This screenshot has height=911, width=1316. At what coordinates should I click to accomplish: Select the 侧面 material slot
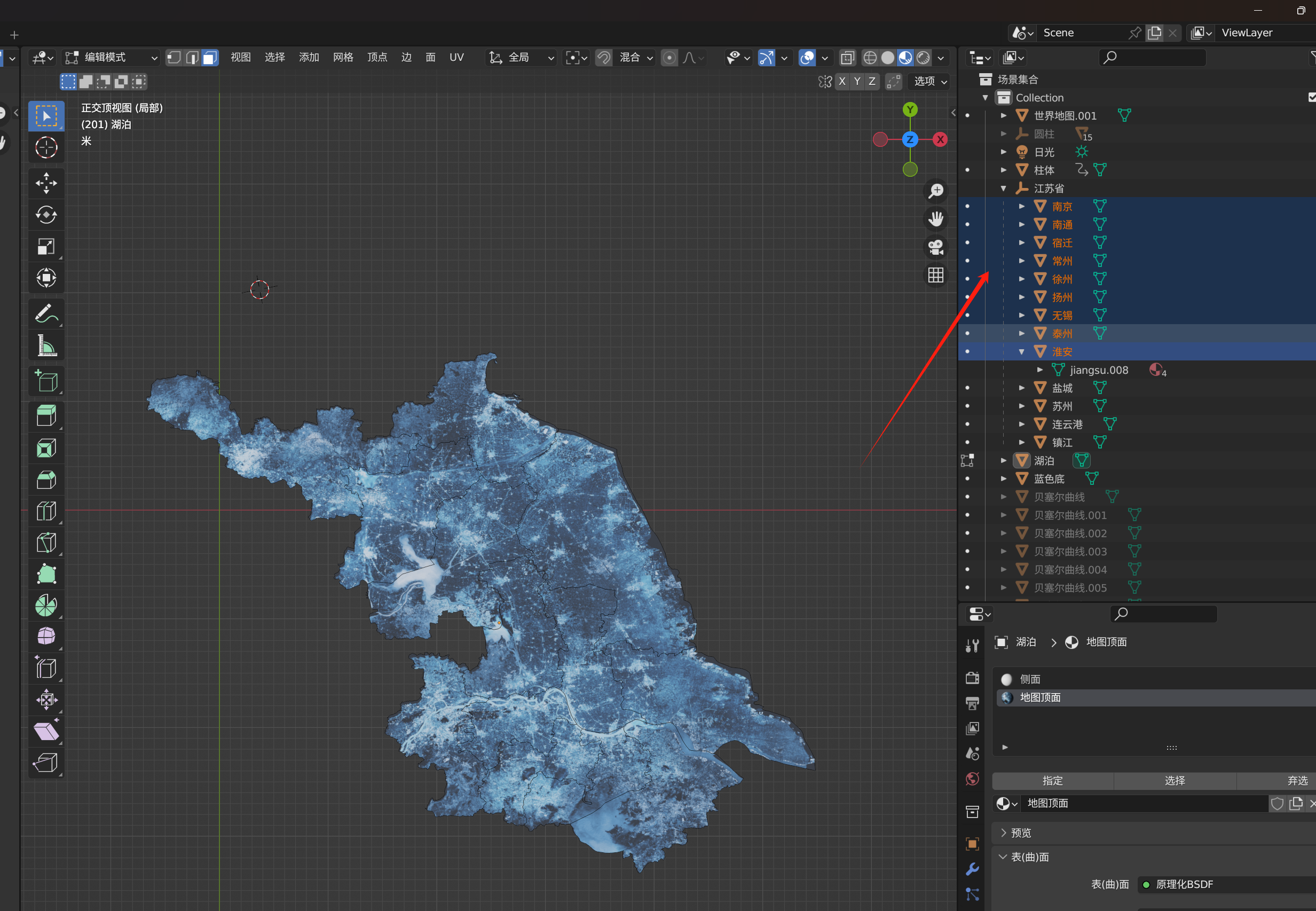[1157, 679]
